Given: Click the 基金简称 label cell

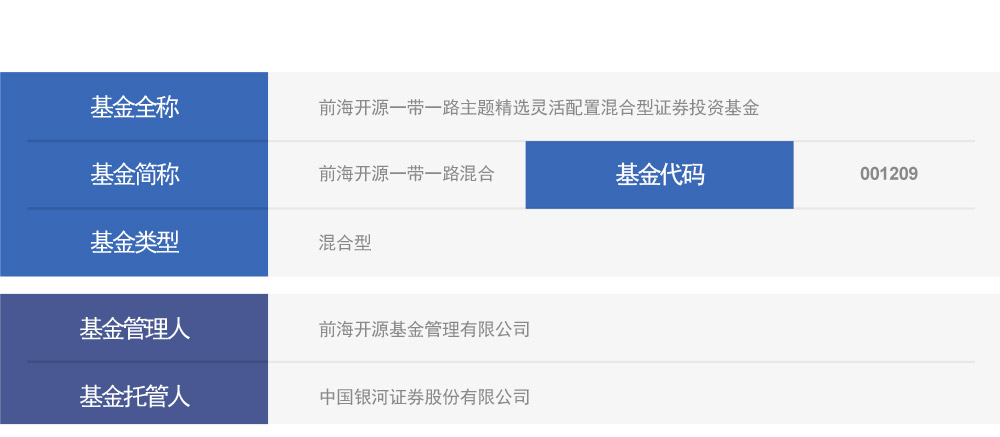Looking at the screenshot, I should [x=134, y=174].
